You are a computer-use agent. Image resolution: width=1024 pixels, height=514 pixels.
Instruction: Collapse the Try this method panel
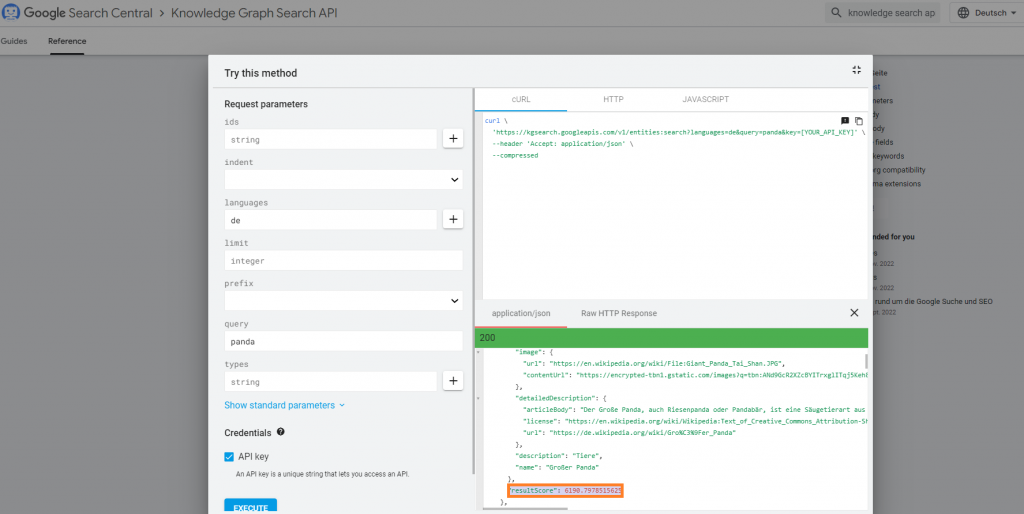[x=856, y=70]
